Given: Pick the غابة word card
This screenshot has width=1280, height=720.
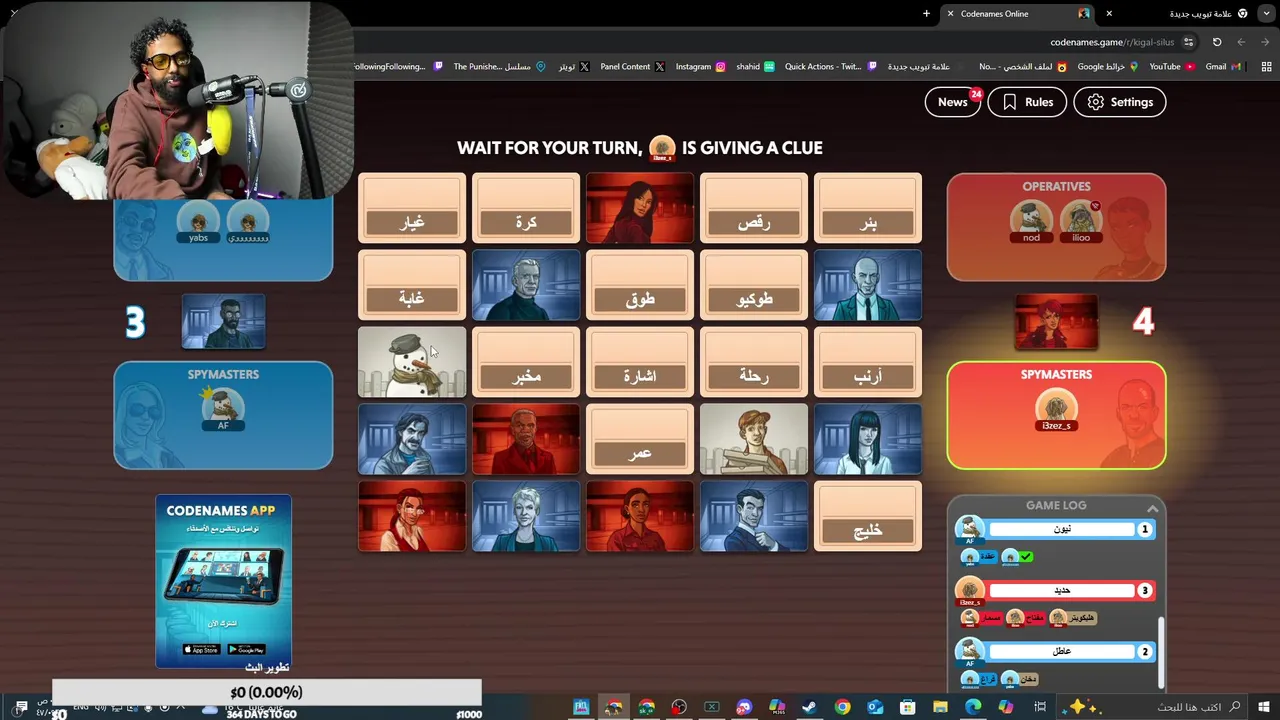Looking at the screenshot, I should pyautogui.click(x=412, y=285).
